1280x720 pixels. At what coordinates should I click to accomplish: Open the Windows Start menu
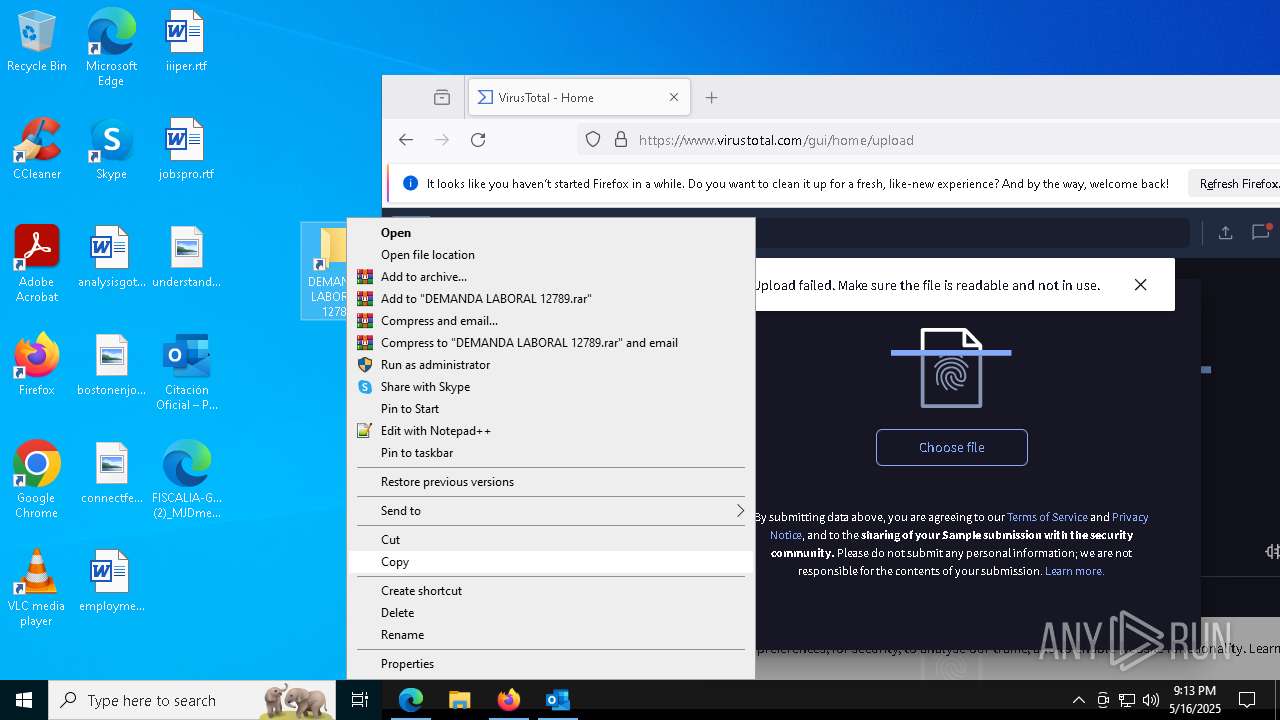(24, 700)
